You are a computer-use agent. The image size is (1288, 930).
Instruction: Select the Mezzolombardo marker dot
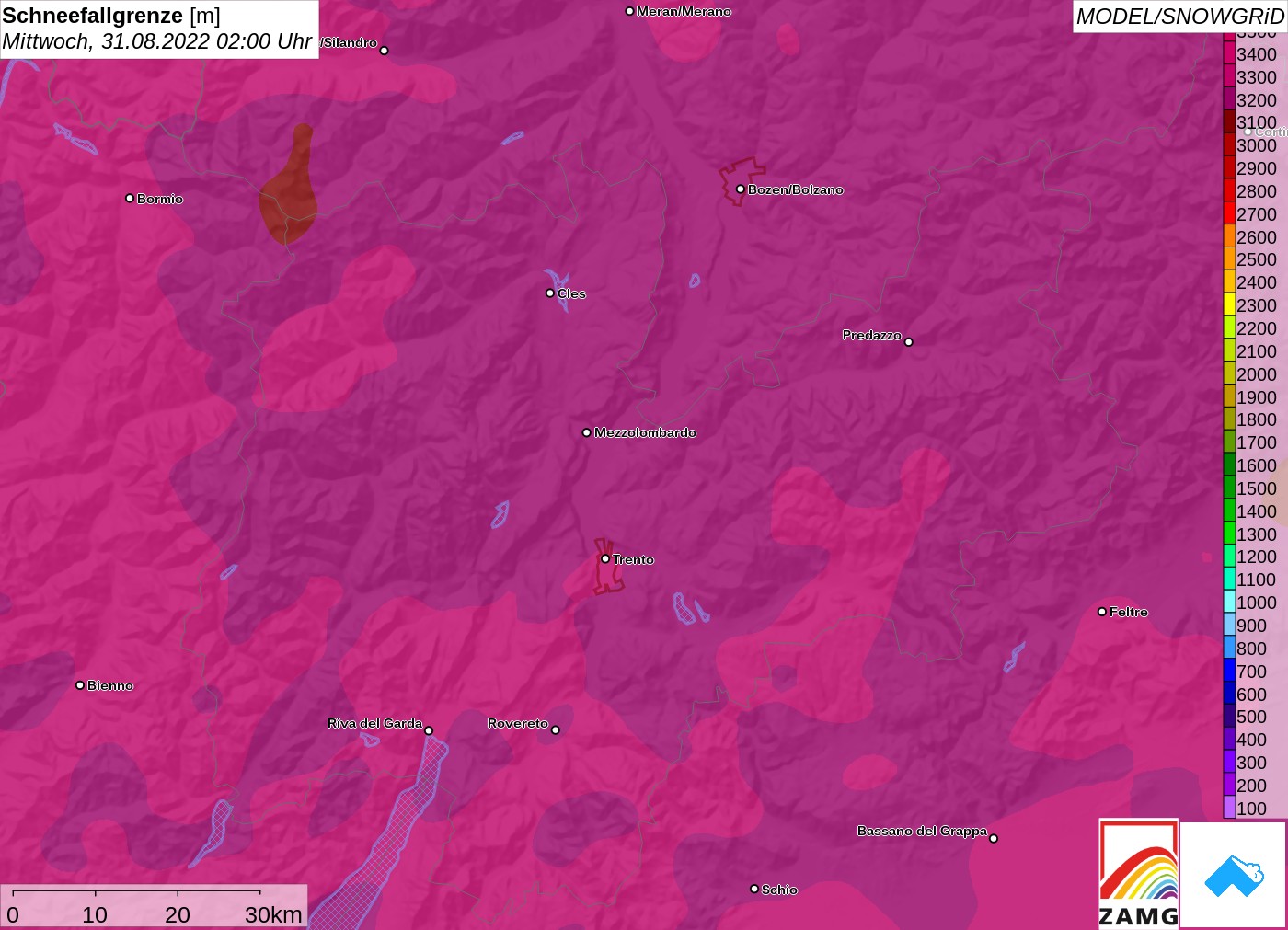click(x=587, y=432)
